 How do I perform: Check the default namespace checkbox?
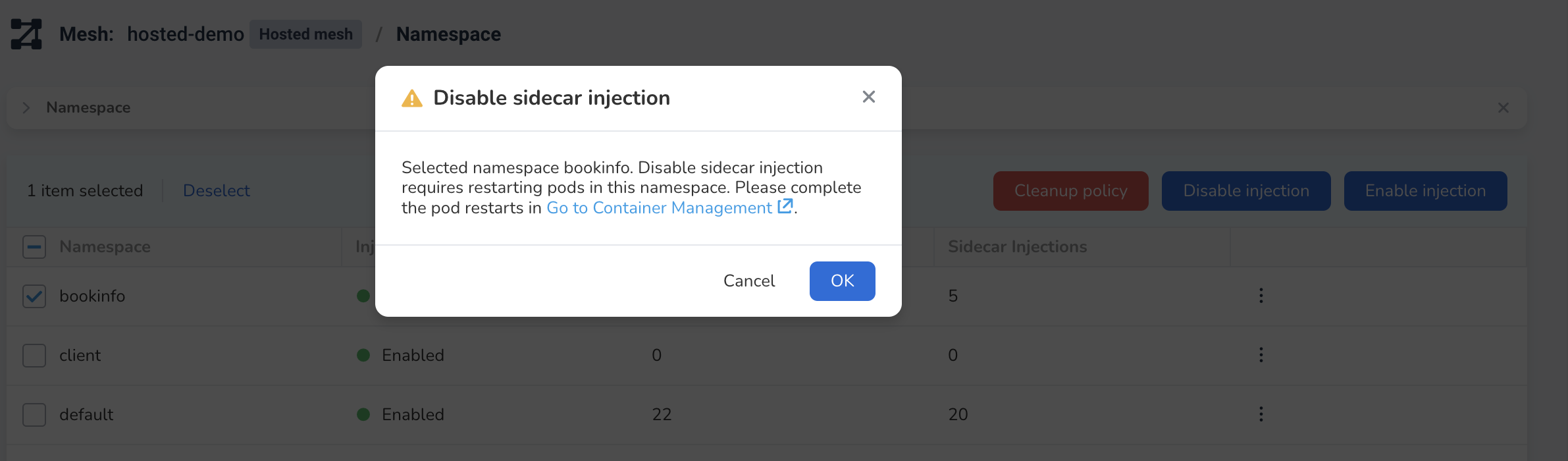[x=34, y=415]
